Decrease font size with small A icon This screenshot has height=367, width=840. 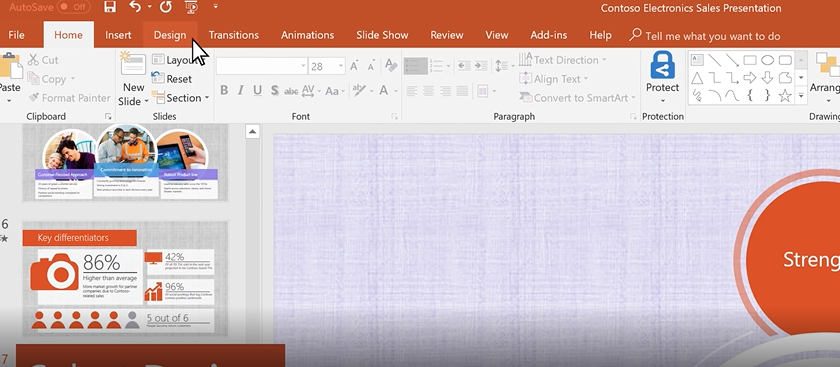coord(371,66)
